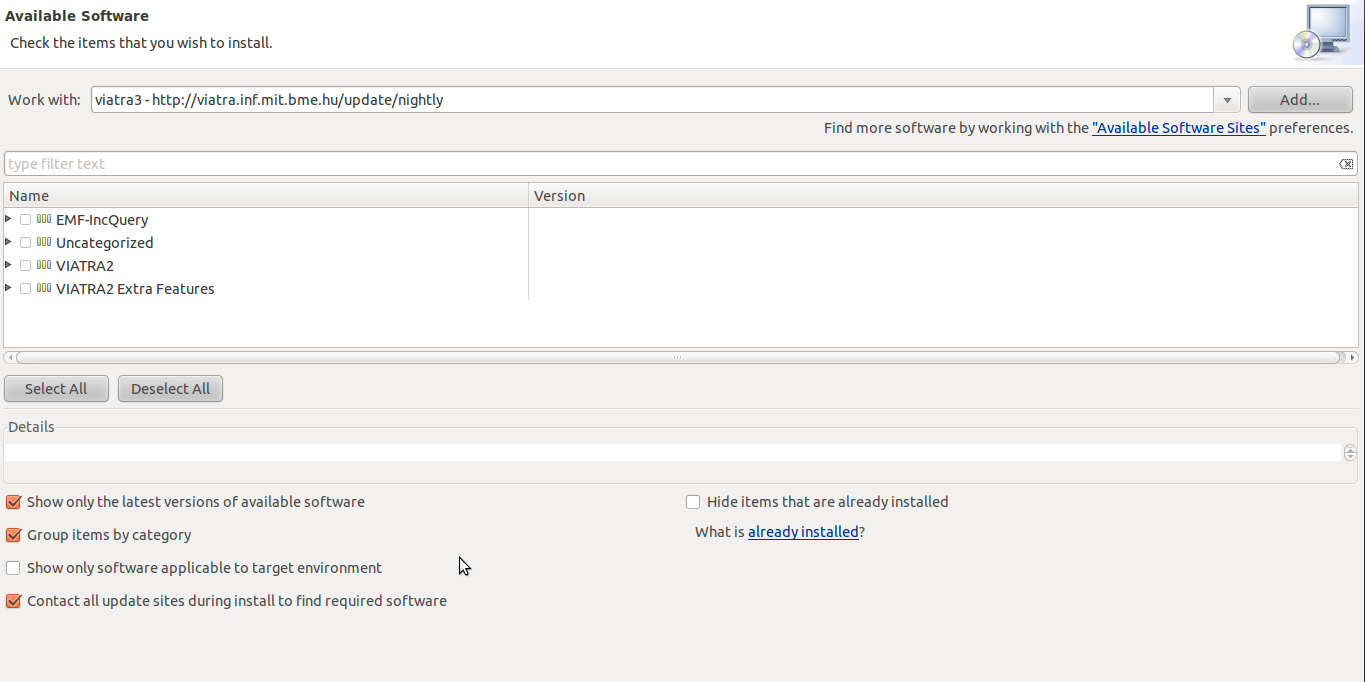Click the scrollbar left arrow
Viewport: 1365px width, 682px height.
coord(9,357)
